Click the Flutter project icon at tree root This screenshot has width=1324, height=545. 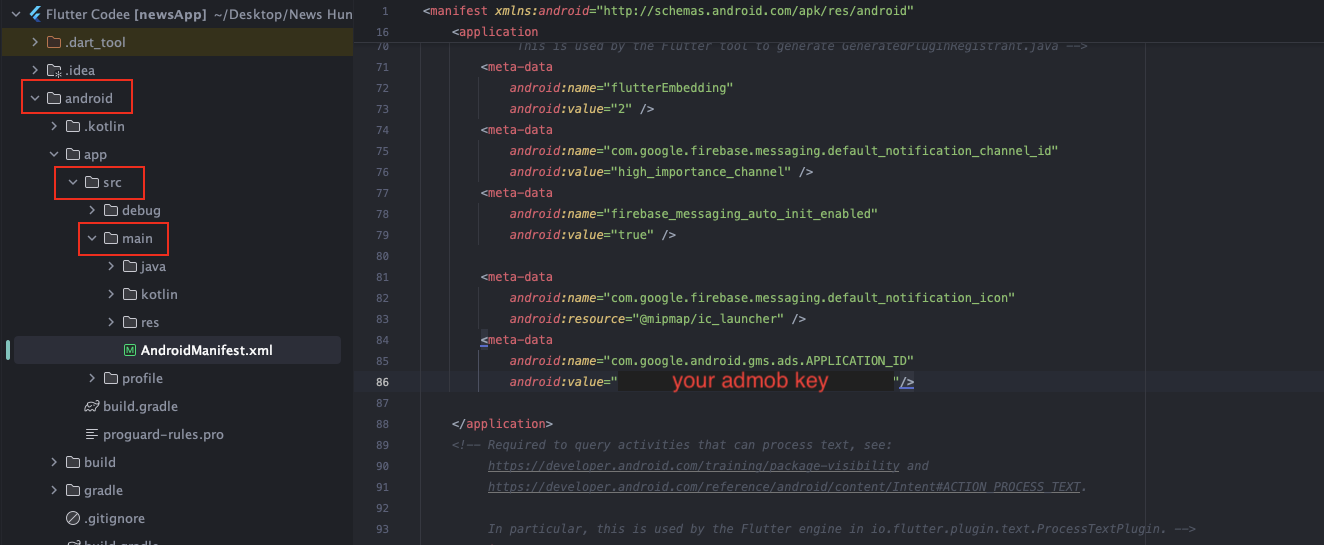click(x=35, y=15)
